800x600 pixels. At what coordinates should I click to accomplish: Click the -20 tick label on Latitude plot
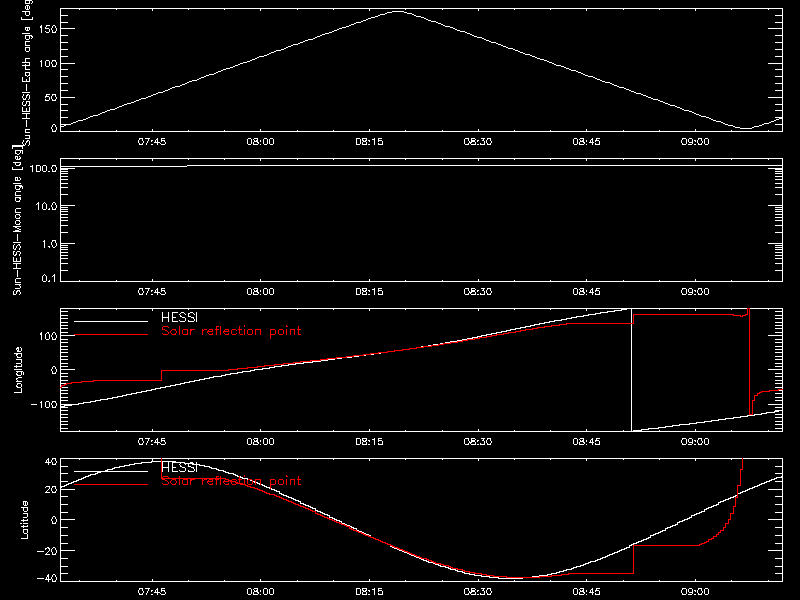click(x=47, y=551)
